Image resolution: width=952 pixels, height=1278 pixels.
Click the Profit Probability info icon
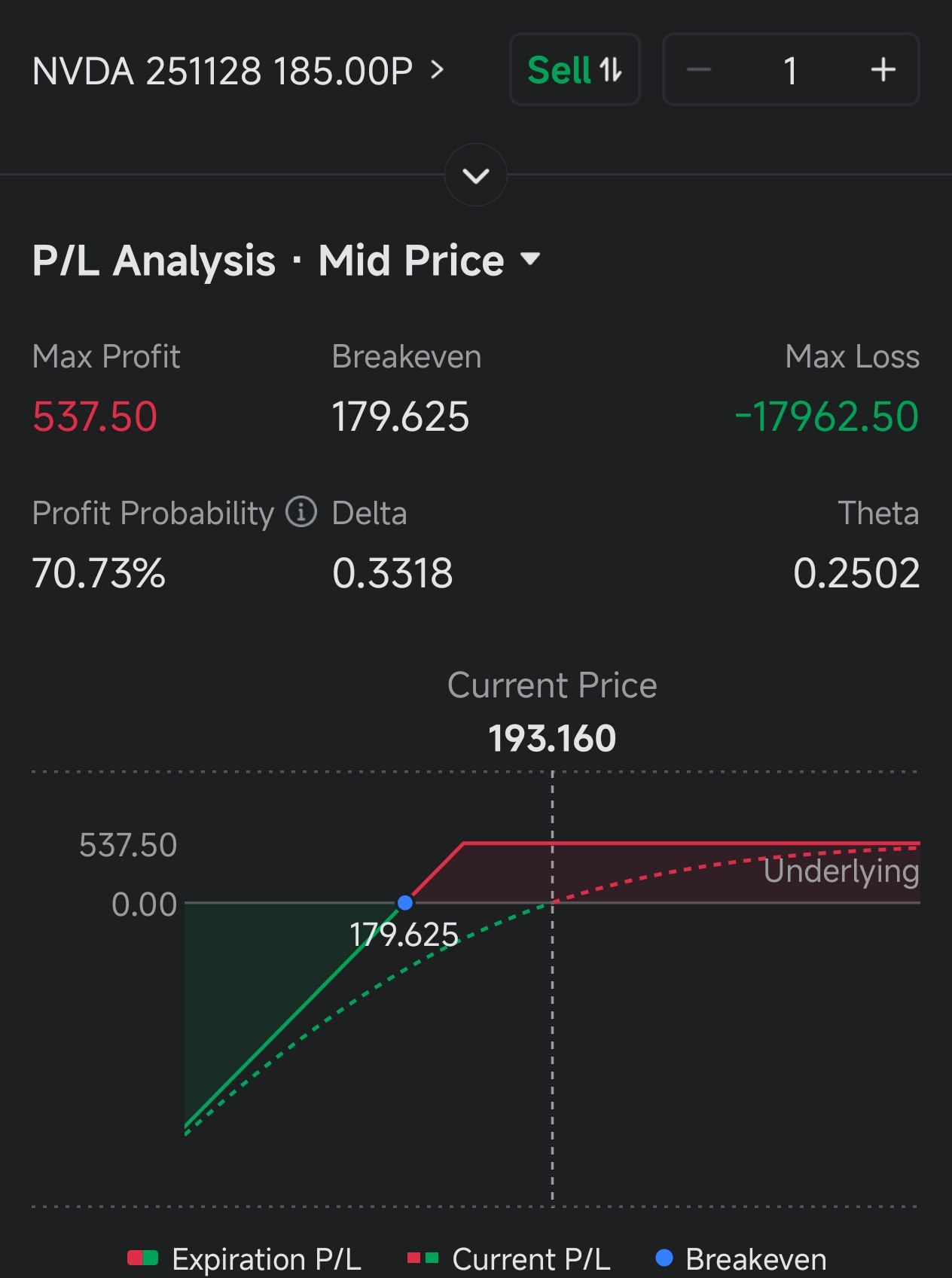301,512
